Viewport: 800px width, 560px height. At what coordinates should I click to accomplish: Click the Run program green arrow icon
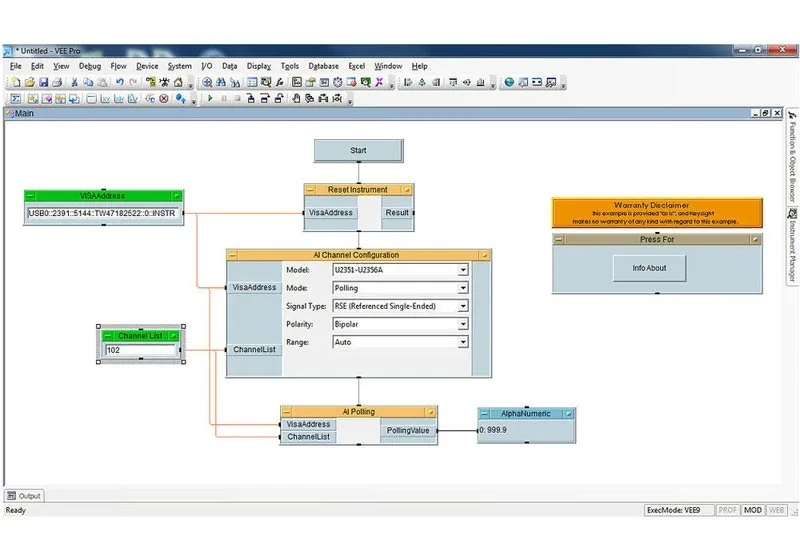point(210,98)
